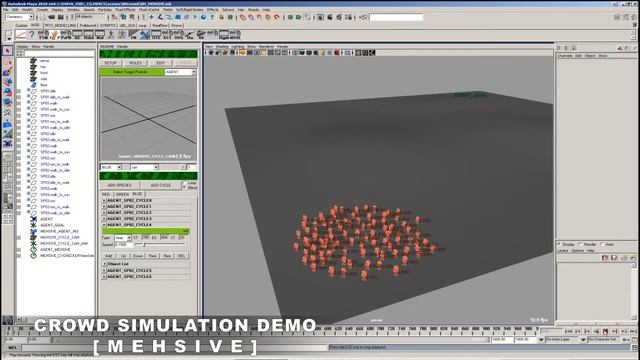Click the ADD SPECIES button
The width and height of the screenshot is (640, 360).
tap(120, 185)
